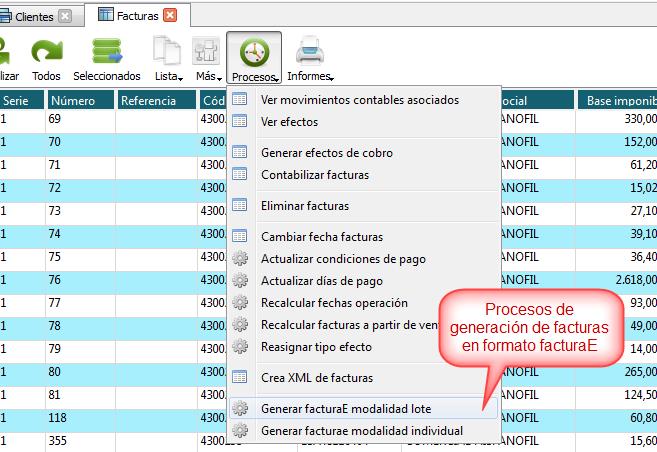Expand the Más dropdown arrow
This screenshot has height=452, width=657.
[x=218, y=77]
